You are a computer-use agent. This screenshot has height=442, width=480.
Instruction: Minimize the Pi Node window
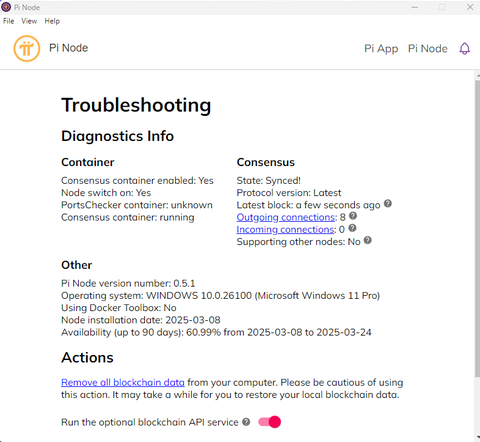415,7
